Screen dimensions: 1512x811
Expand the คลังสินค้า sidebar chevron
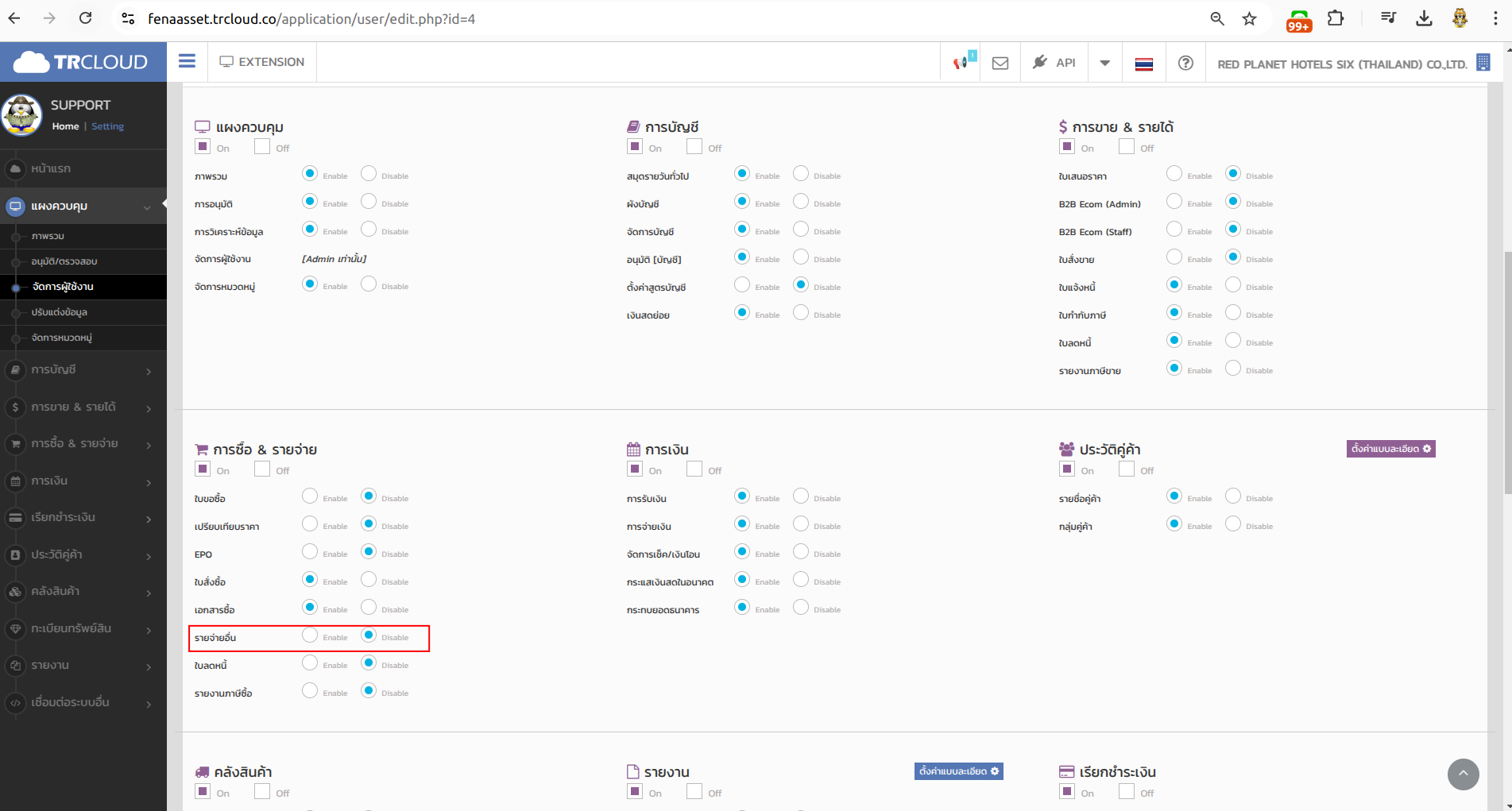[x=149, y=593]
